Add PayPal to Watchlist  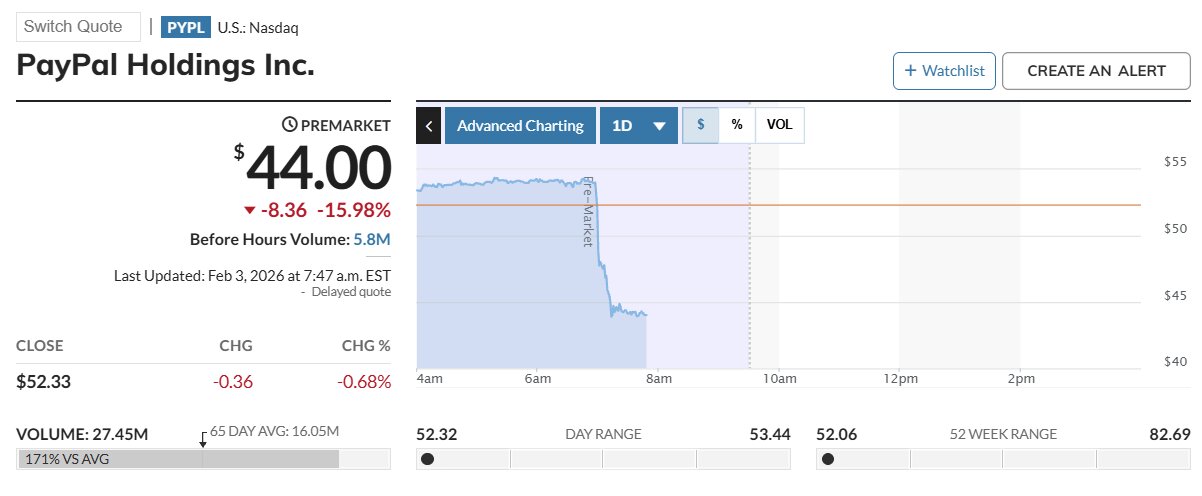[944, 71]
